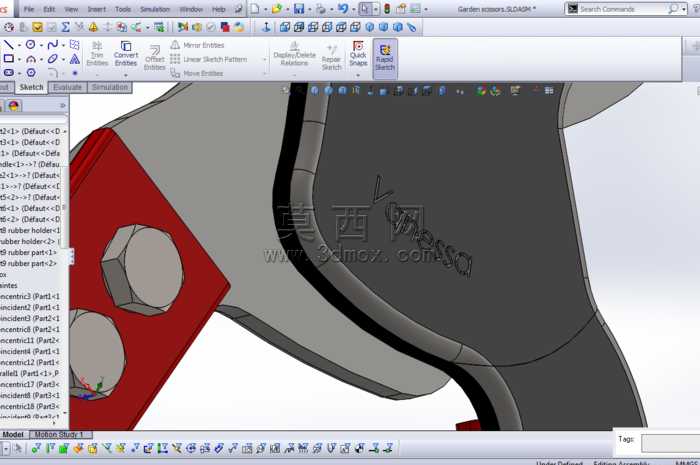
Task: Select mate 'ncentric3 (Part1<1'
Action: click(30, 296)
